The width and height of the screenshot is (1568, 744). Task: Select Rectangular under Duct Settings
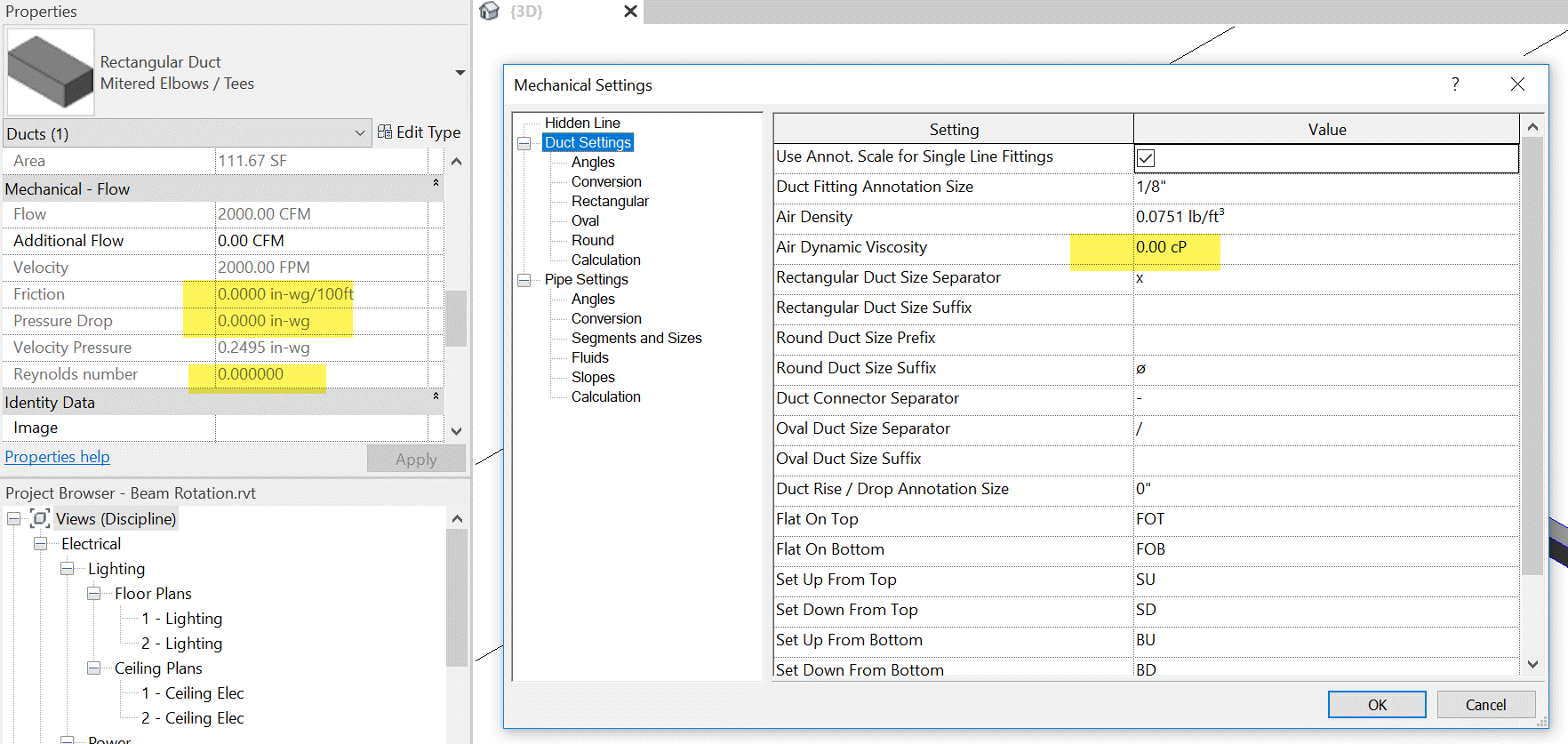tap(610, 201)
